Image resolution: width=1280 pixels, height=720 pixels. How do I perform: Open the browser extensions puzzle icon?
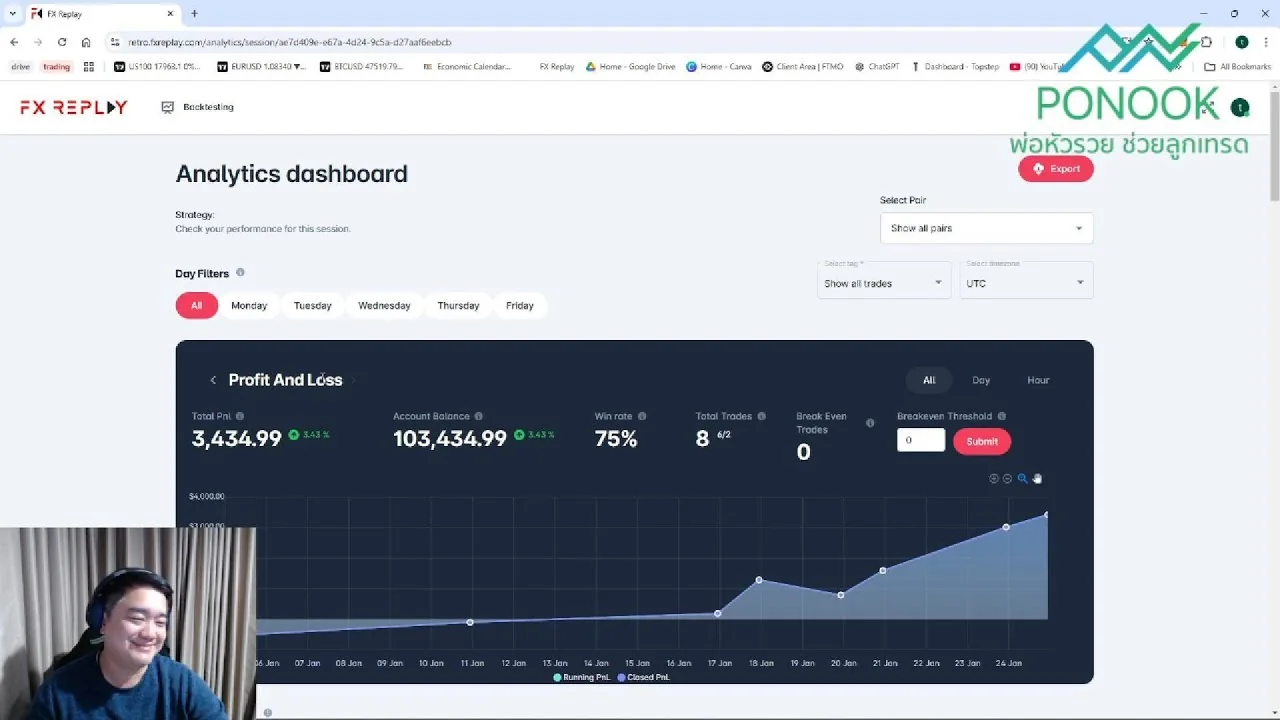tap(1206, 42)
